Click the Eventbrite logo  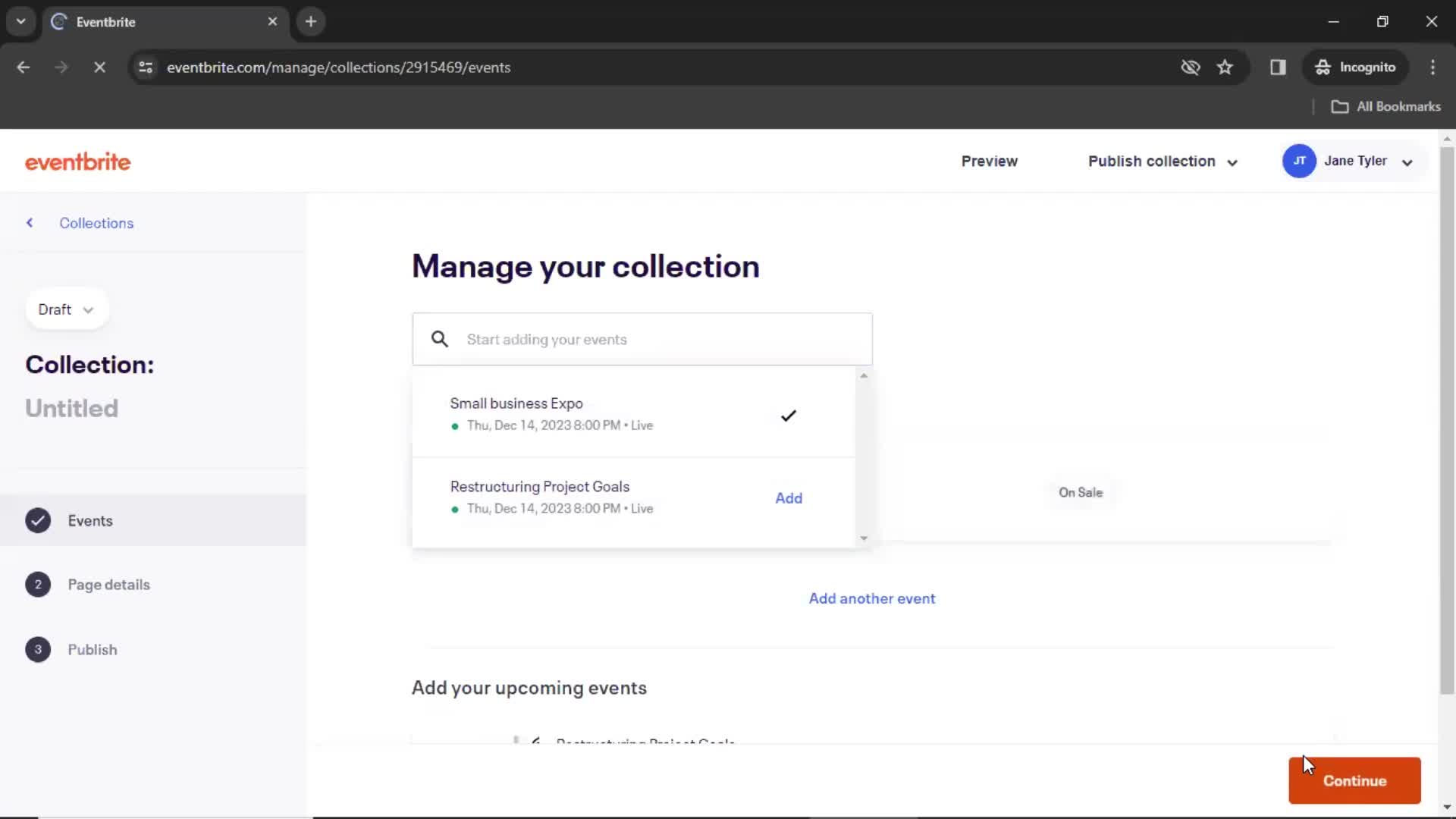pos(77,162)
